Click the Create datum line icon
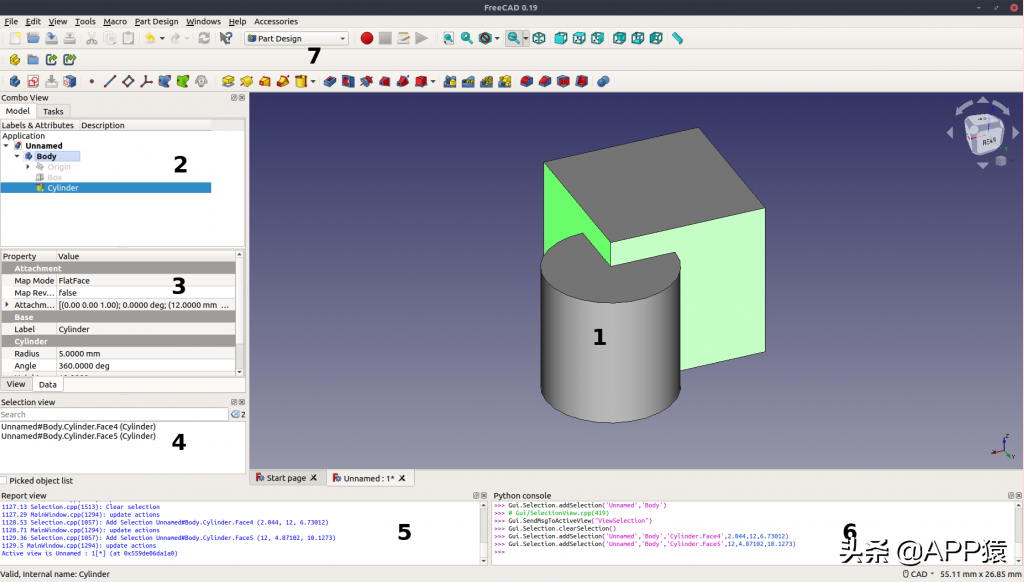 (110, 81)
